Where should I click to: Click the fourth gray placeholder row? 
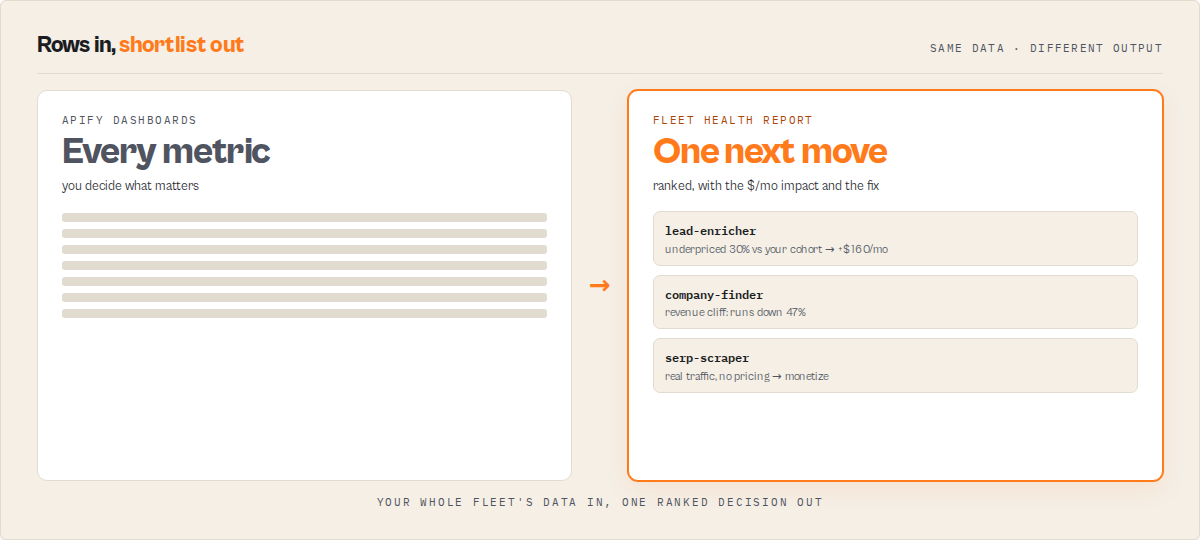point(304,265)
